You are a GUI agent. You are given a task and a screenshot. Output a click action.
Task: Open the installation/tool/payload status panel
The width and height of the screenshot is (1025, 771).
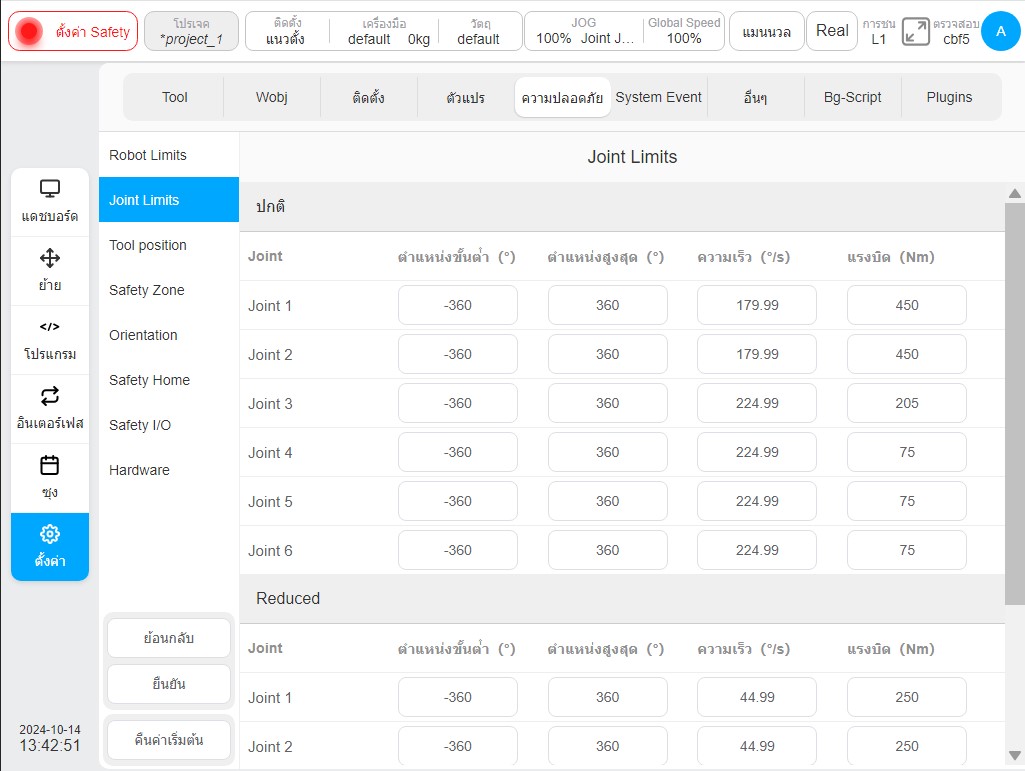coord(384,31)
